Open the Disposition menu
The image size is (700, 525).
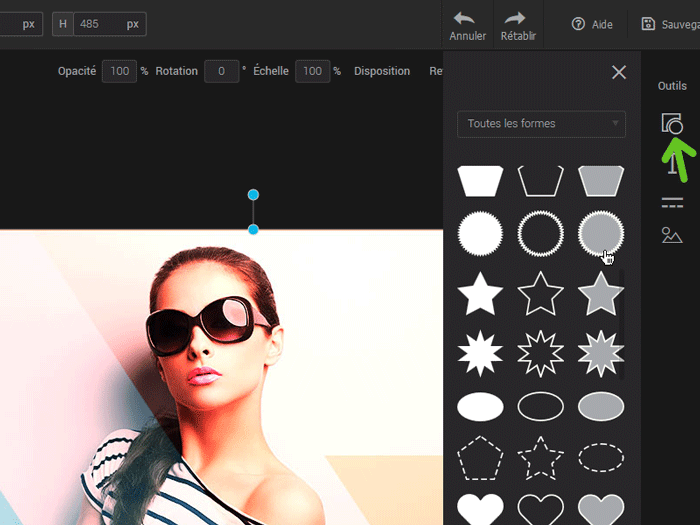coord(381,71)
